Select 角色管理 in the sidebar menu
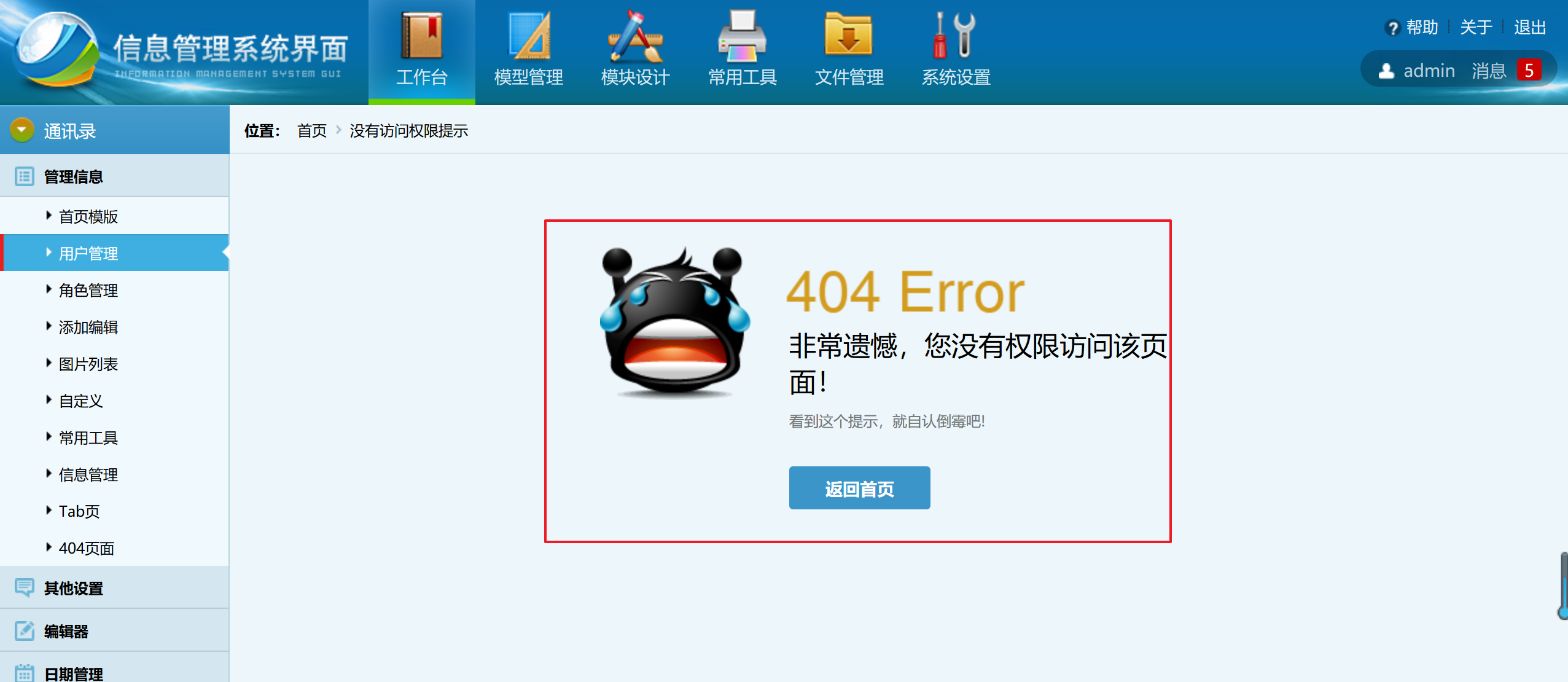Viewport: 1568px width, 682px height. (x=88, y=291)
